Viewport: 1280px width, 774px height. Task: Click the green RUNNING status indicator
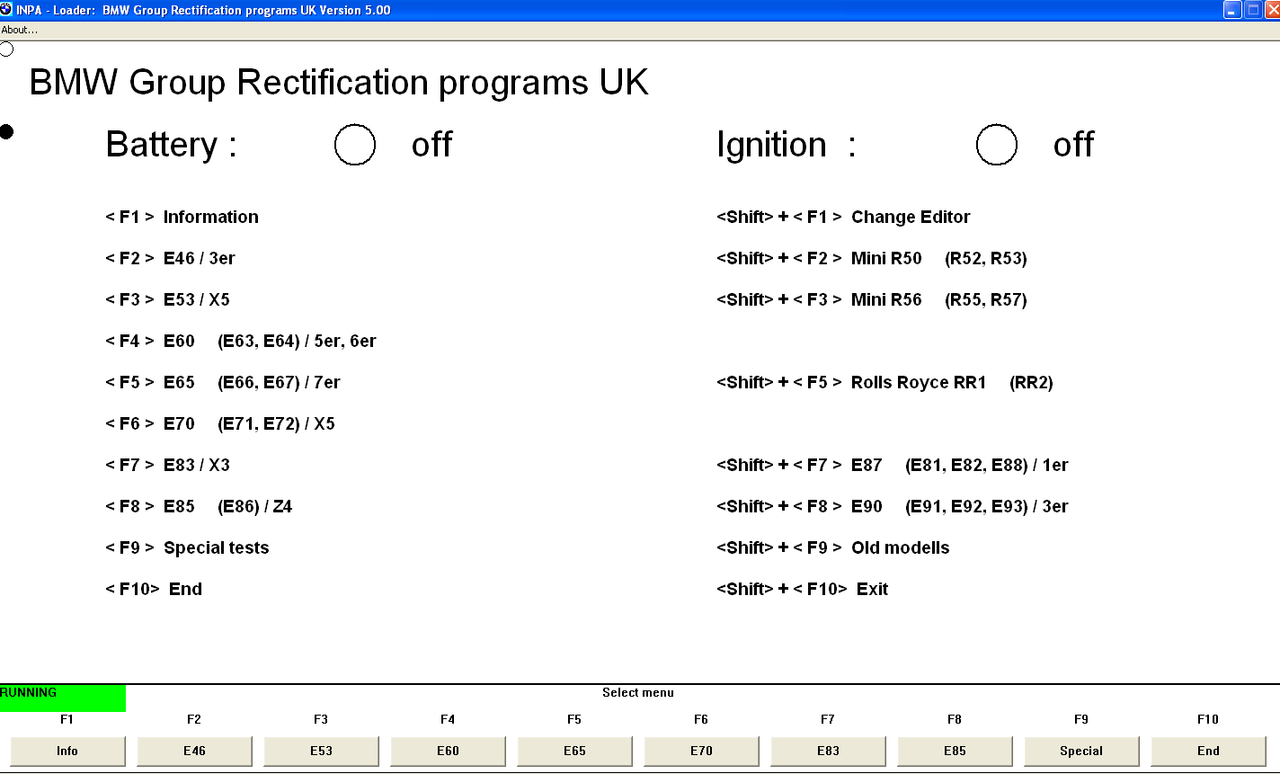[63, 698]
